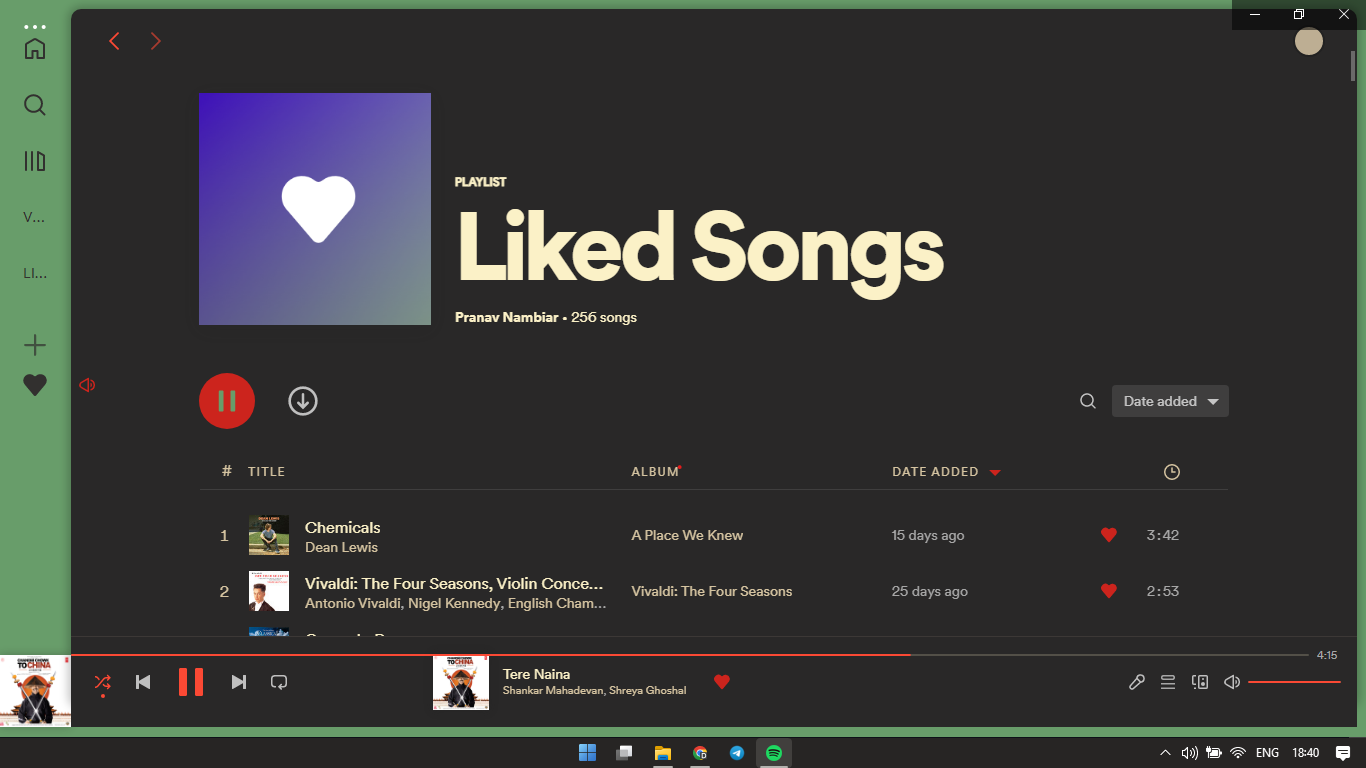
Task: Open the Date added sort dropdown
Action: 1170,400
